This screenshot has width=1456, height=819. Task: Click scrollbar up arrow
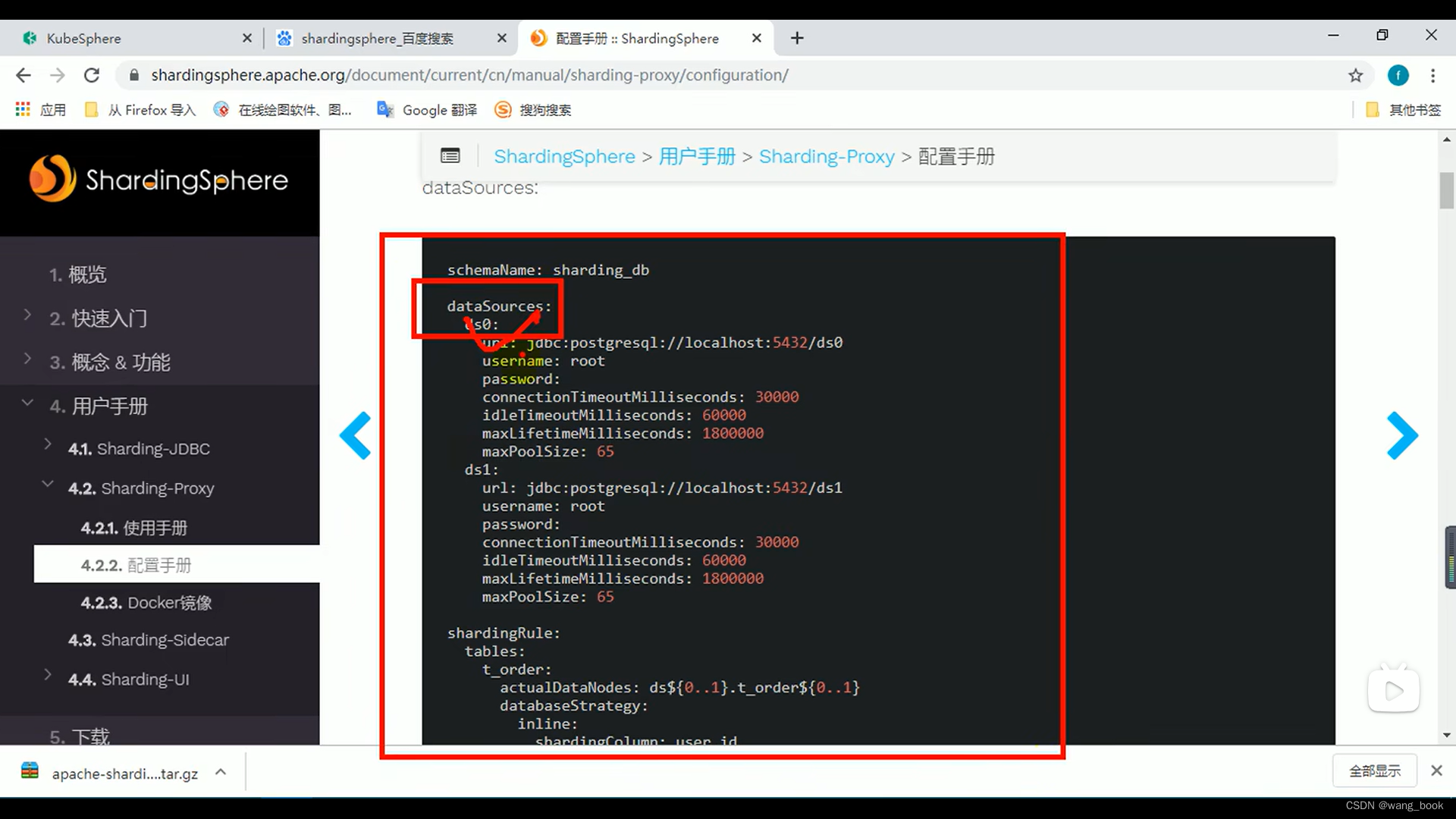pos(1447,140)
